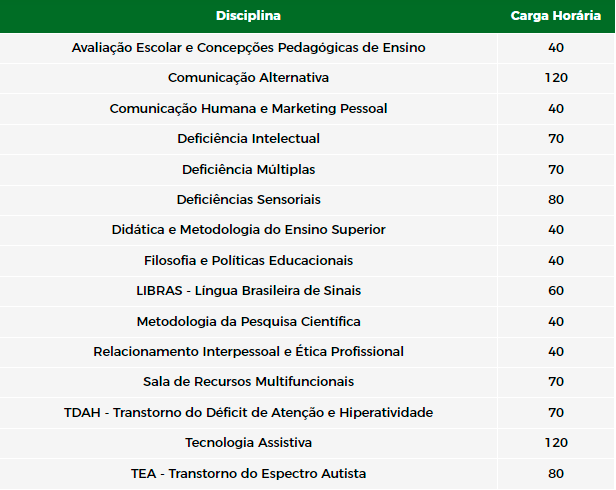Click the Deficiência Múltiplas entry
Screen dimensions: 616x490
[248, 169]
